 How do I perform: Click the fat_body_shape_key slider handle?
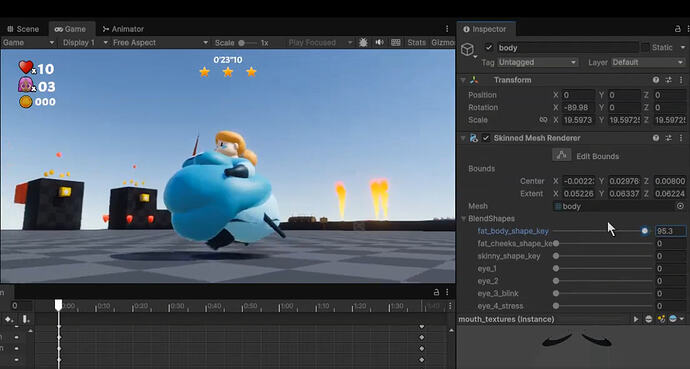[645, 231]
